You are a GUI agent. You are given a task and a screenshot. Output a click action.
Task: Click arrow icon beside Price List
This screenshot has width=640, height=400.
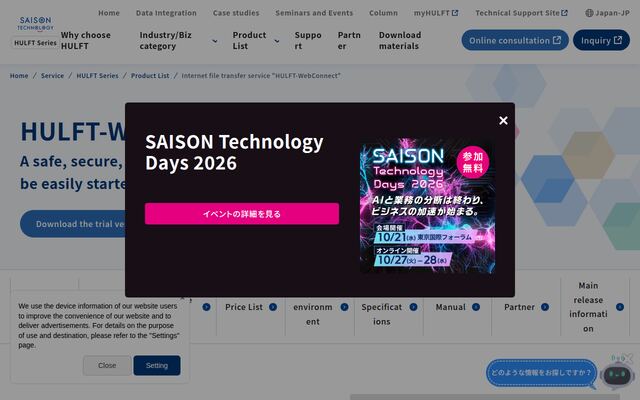point(273,307)
